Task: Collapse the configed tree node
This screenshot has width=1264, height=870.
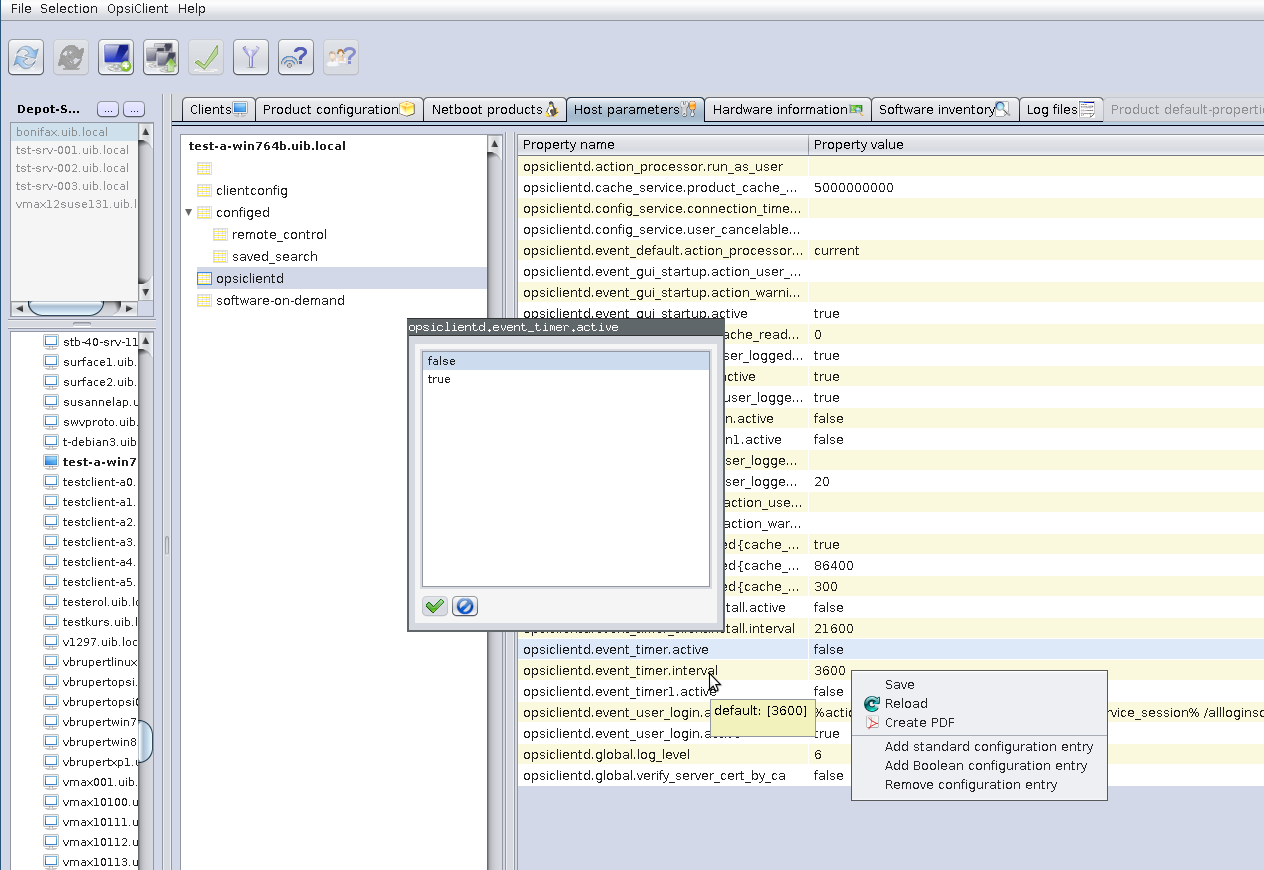Action: 189,212
